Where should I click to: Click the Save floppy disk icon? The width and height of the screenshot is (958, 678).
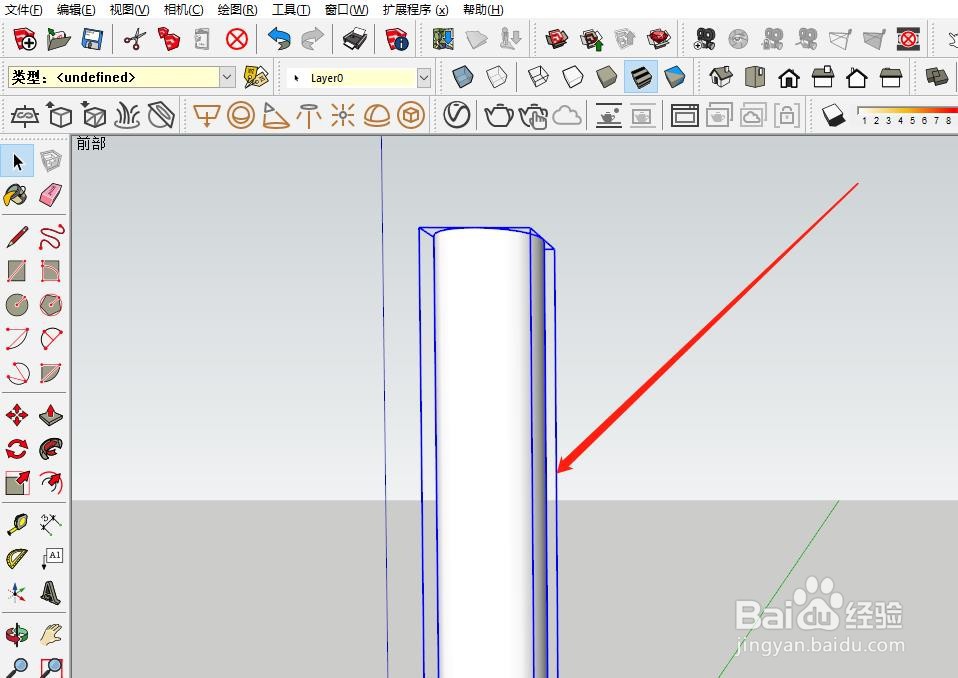[x=92, y=40]
